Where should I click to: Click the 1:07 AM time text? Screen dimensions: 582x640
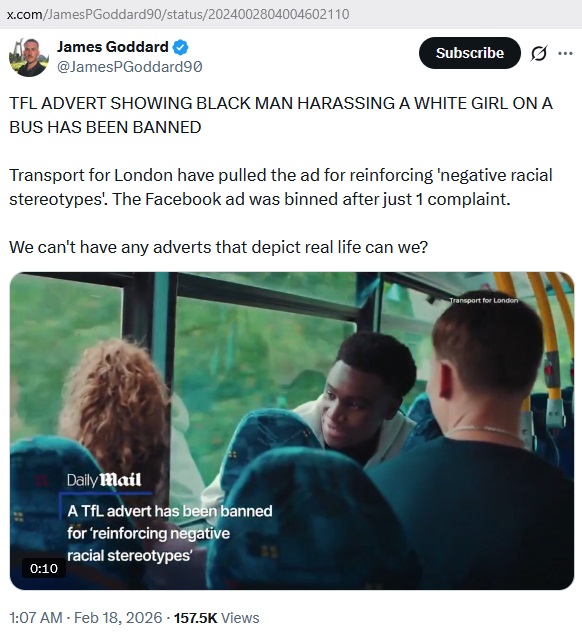click(x=36, y=618)
